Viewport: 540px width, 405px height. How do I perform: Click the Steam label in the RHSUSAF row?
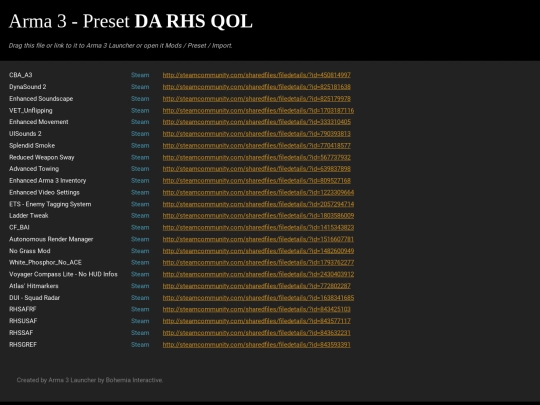click(x=140, y=321)
